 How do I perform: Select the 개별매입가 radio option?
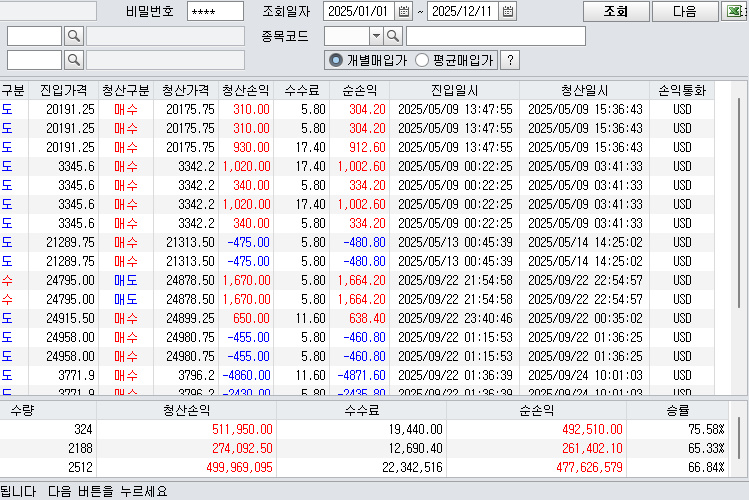pyautogui.click(x=367, y=60)
